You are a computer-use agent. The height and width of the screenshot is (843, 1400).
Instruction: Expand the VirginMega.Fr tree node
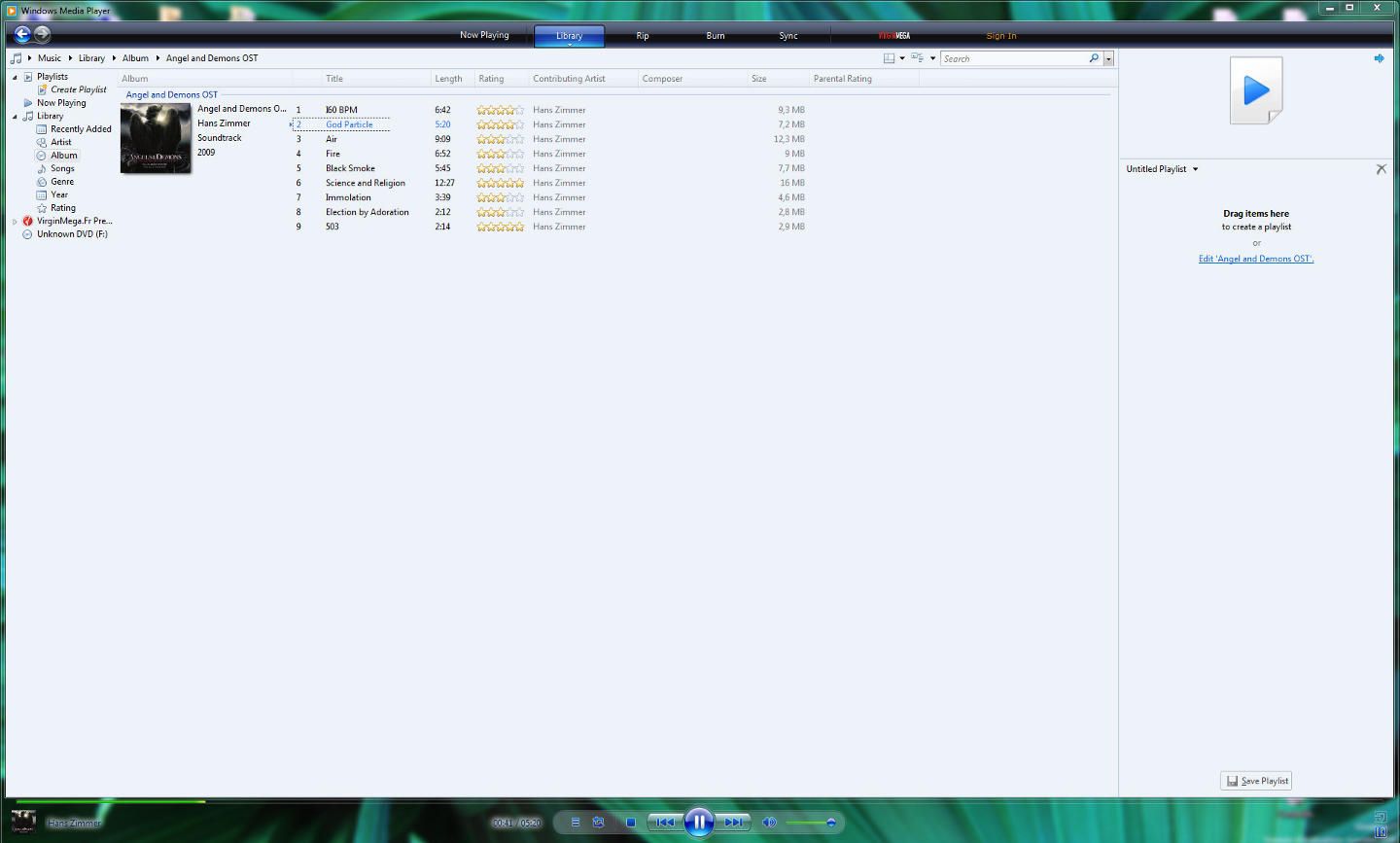pos(15,221)
